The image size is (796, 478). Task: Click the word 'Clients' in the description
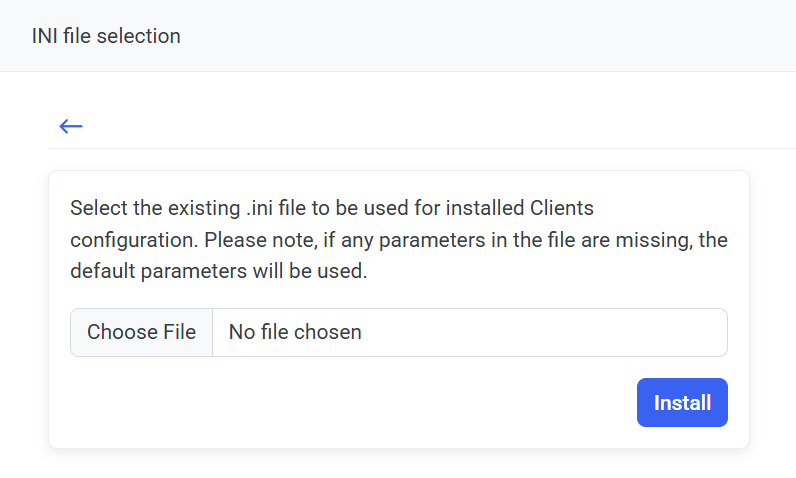pyautogui.click(x=561, y=209)
